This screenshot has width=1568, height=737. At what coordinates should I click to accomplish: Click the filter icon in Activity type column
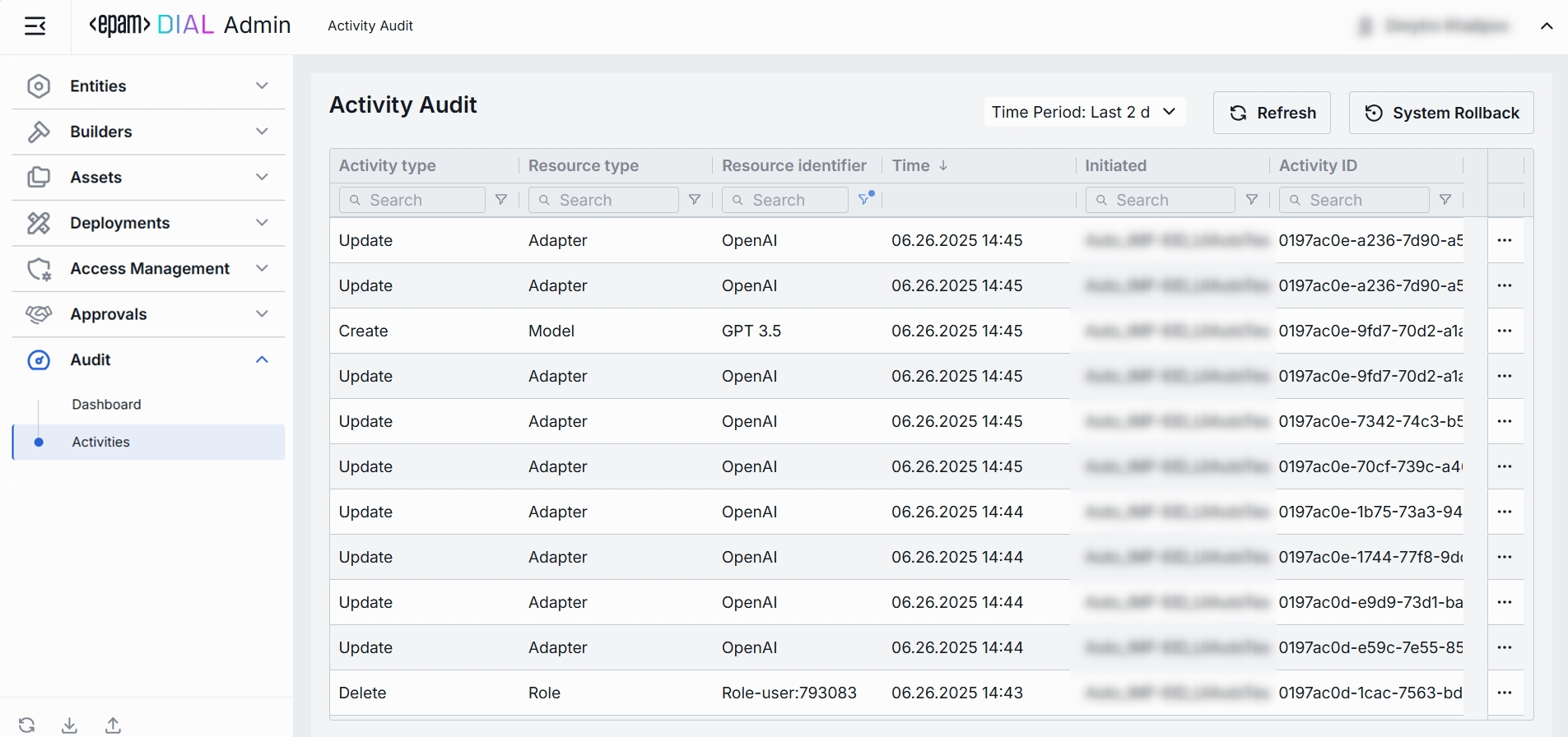tap(500, 200)
